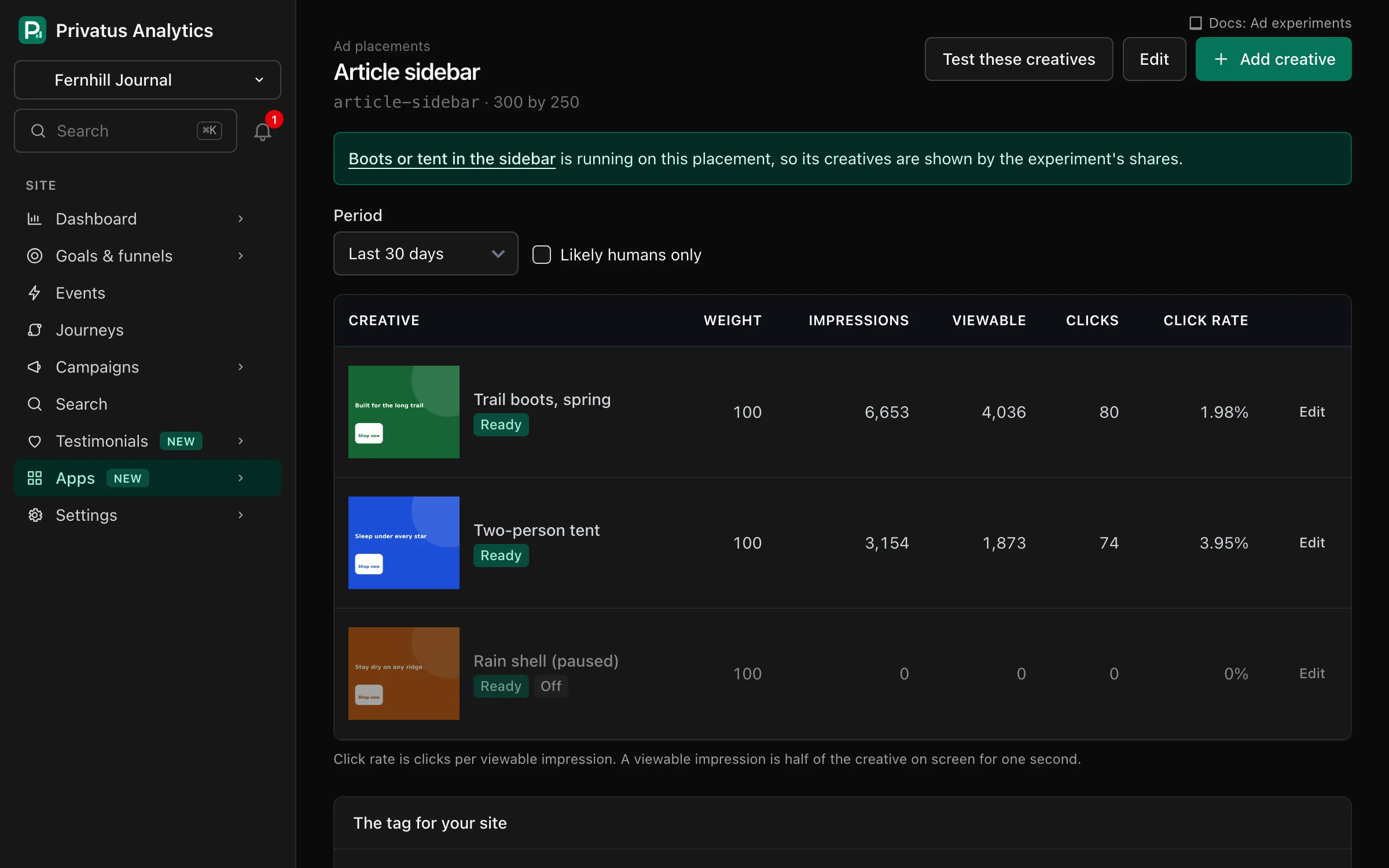Edit the Two-person tent creative
This screenshot has width=1389, height=868.
1312,543
